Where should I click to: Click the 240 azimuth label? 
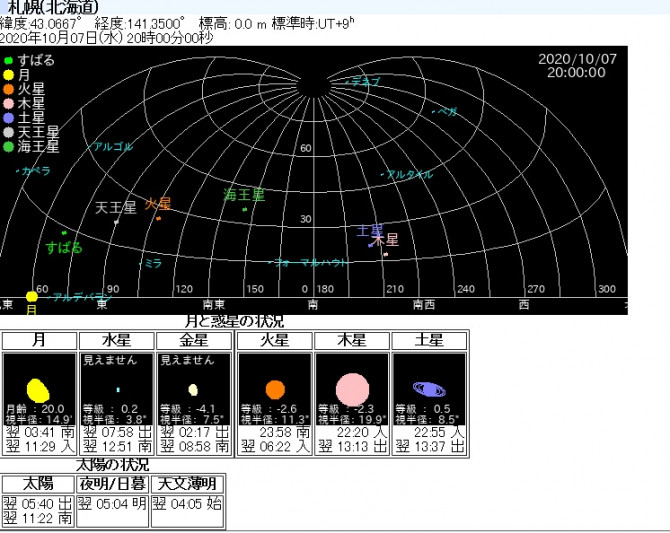click(466, 289)
